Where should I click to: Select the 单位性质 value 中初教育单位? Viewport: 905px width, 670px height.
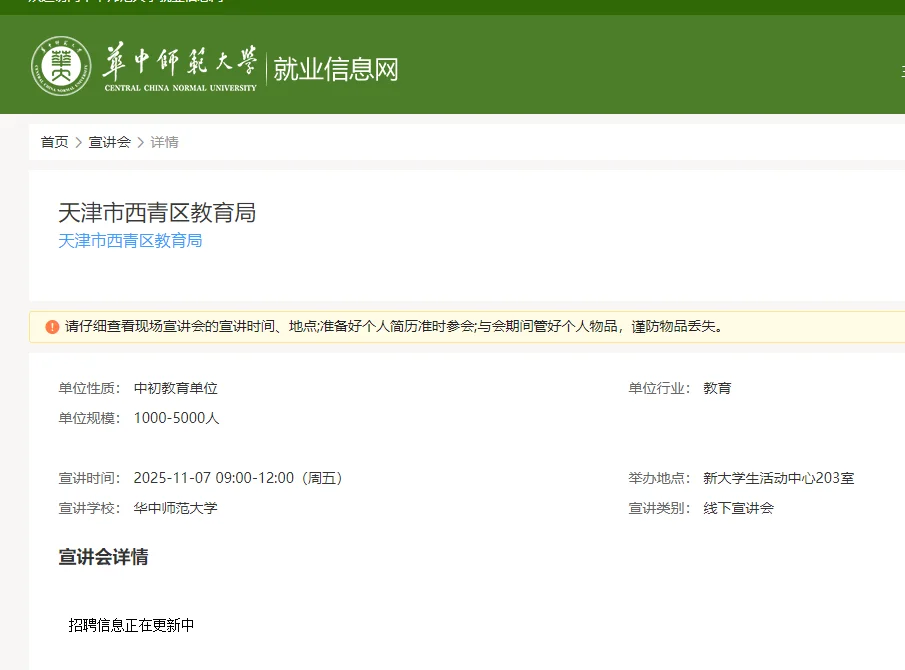coord(175,388)
